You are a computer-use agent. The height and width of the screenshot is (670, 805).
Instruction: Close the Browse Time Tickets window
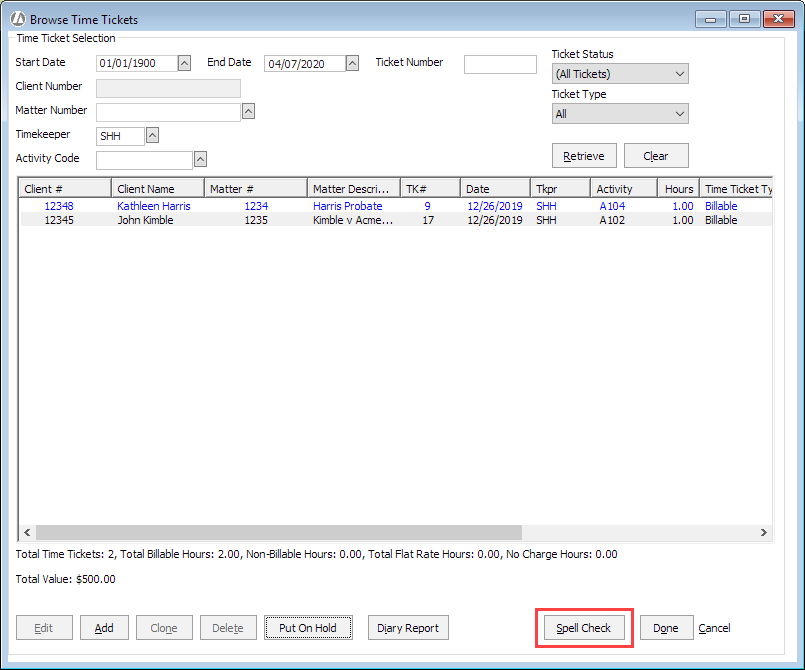779,19
